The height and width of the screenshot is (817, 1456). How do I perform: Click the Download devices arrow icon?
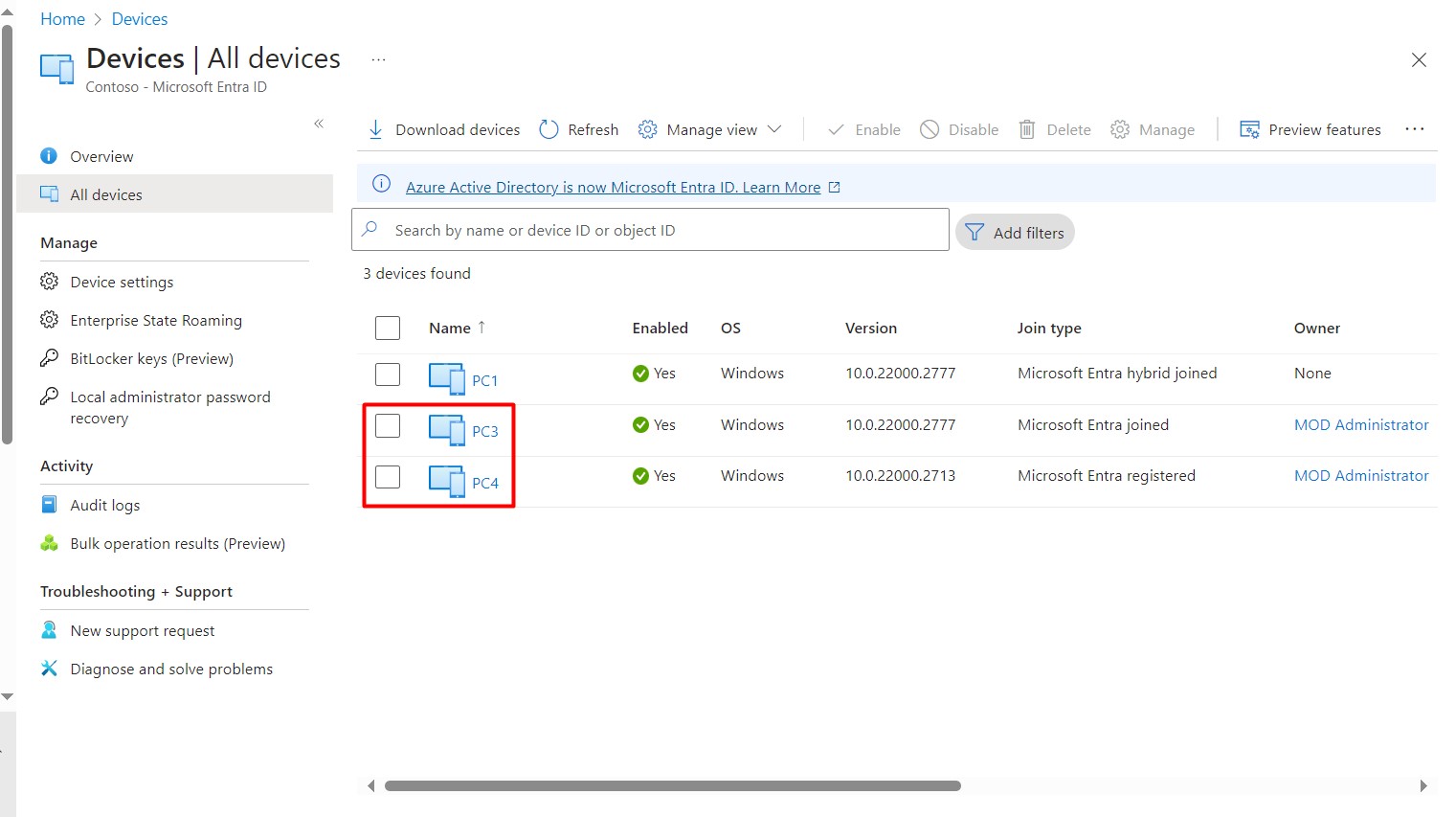coord(375,129)
